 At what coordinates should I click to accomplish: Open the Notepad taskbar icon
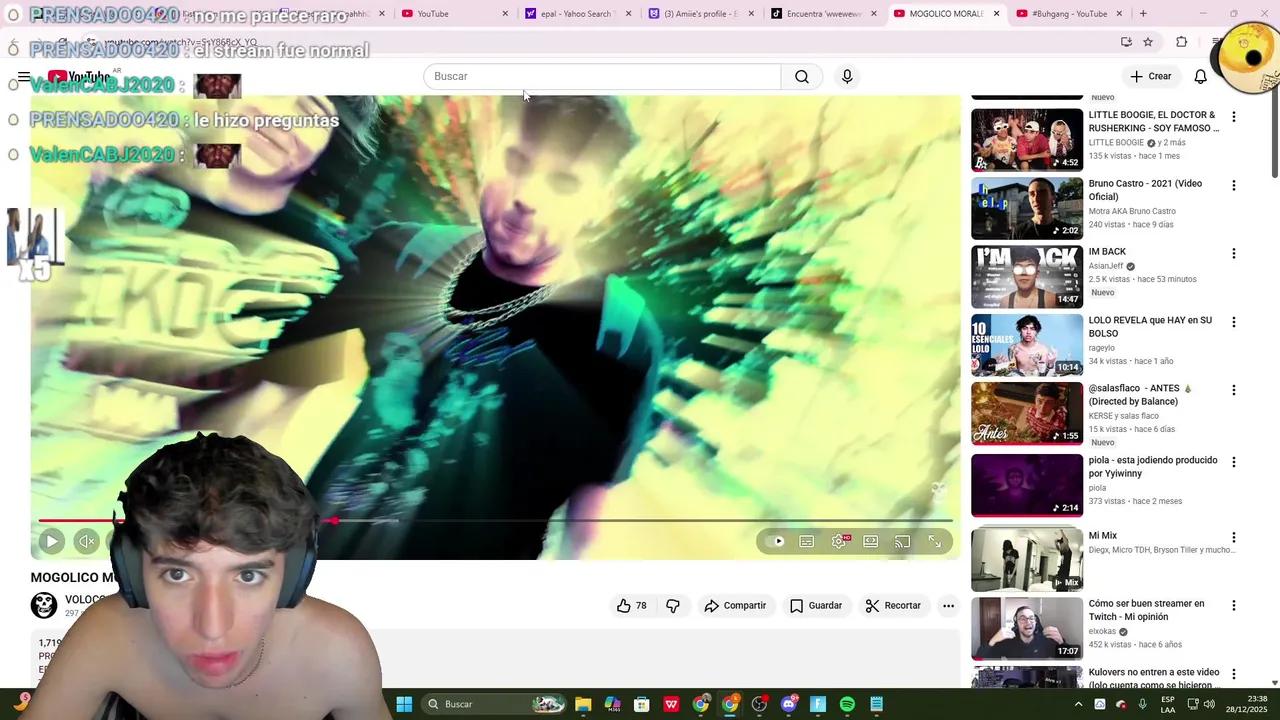pos(877,704)
